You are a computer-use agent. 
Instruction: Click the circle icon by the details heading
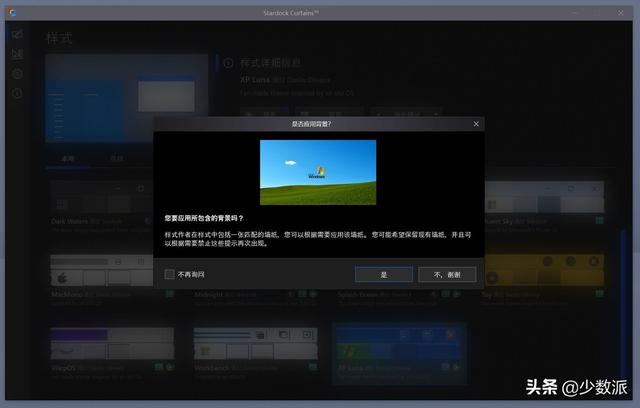click(229, 63)
